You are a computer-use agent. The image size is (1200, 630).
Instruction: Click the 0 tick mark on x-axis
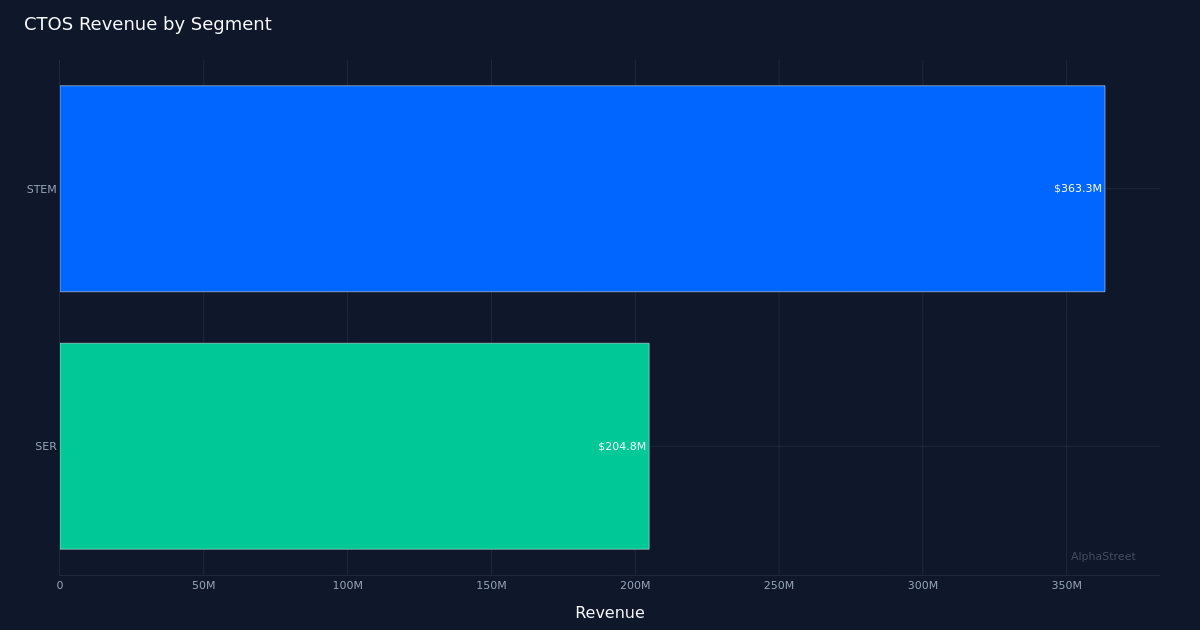coord(60,584)
